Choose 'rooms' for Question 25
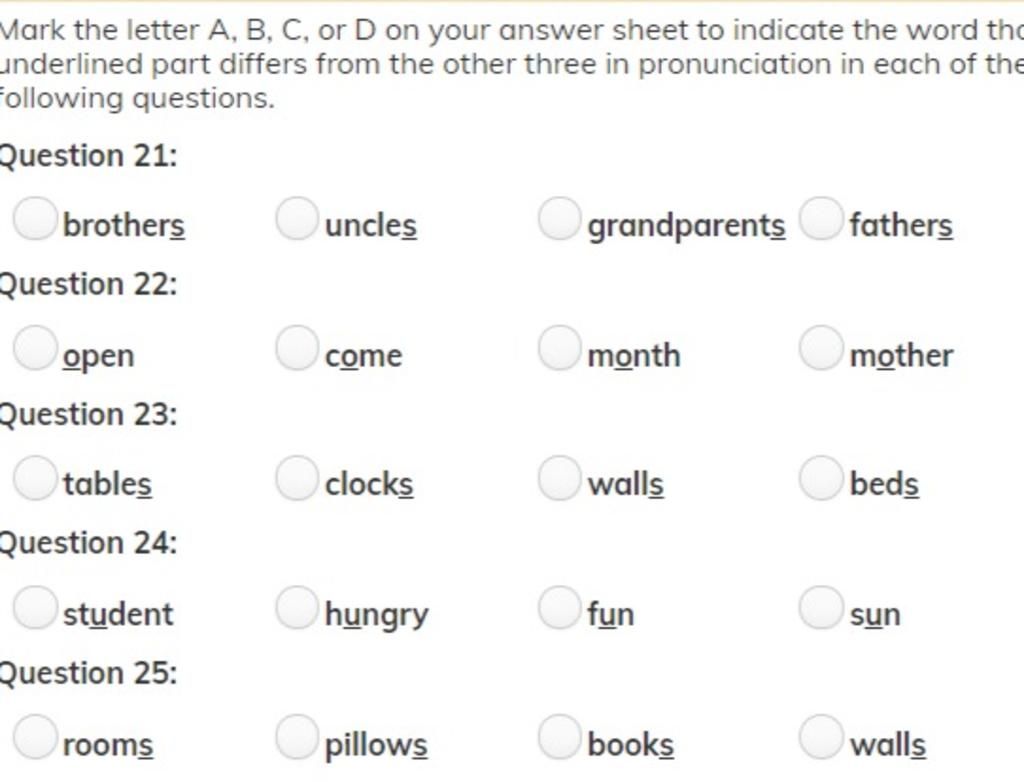 [x=35, y=737]
